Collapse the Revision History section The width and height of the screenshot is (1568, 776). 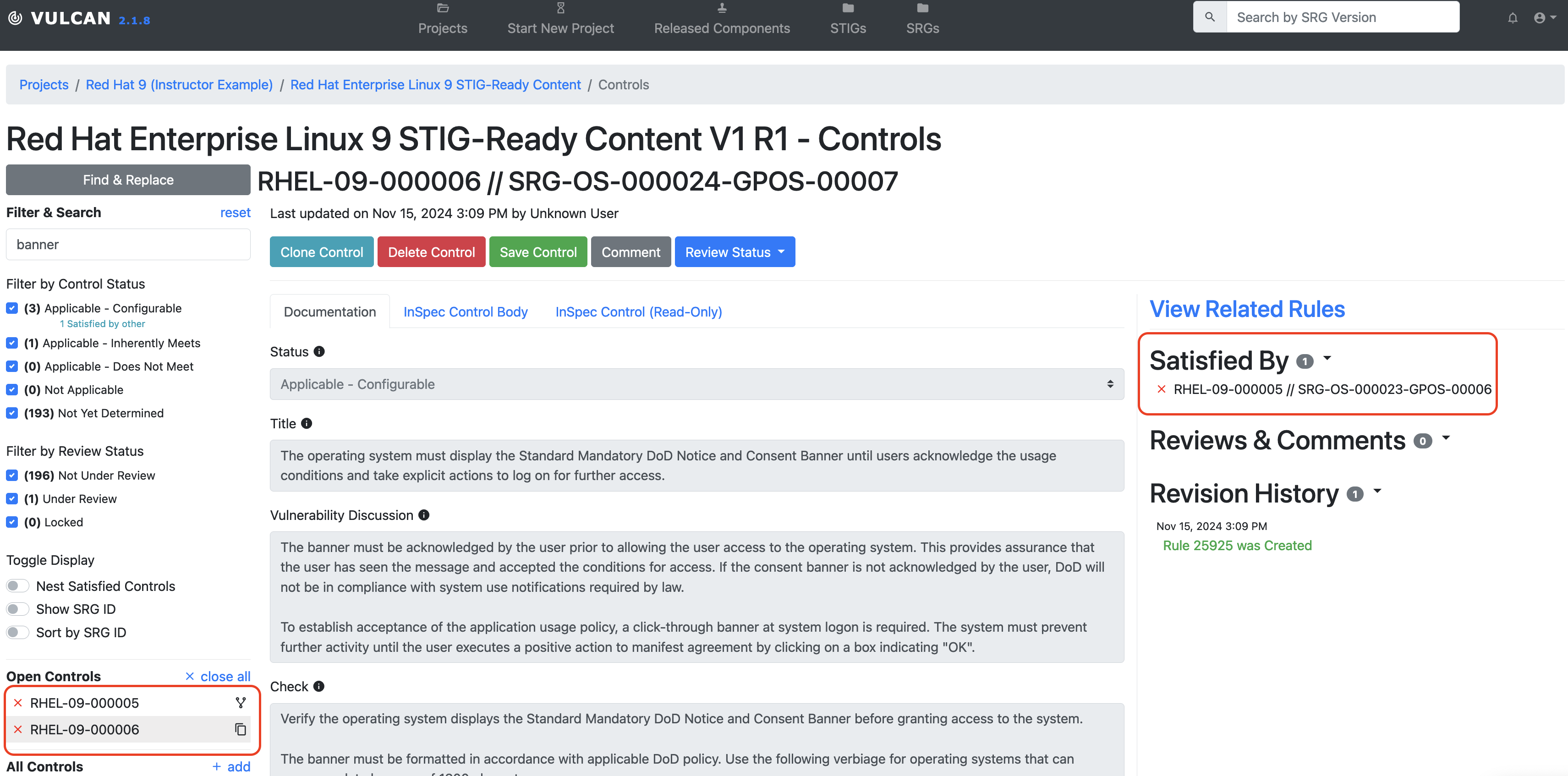pyautogui.click(x=1377, y=491)
